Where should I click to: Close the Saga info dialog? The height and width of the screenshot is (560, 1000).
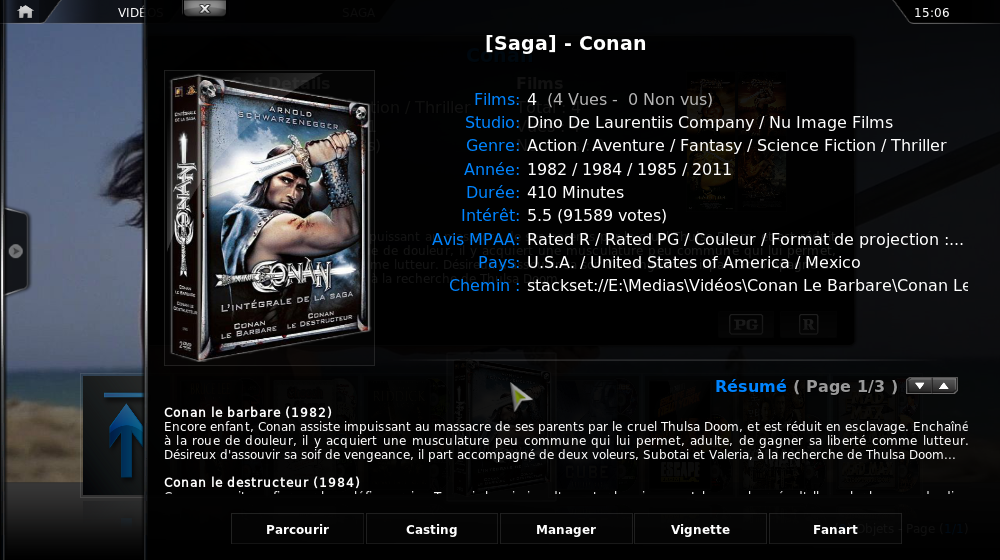pyautogui.click(x=204, y=8)
